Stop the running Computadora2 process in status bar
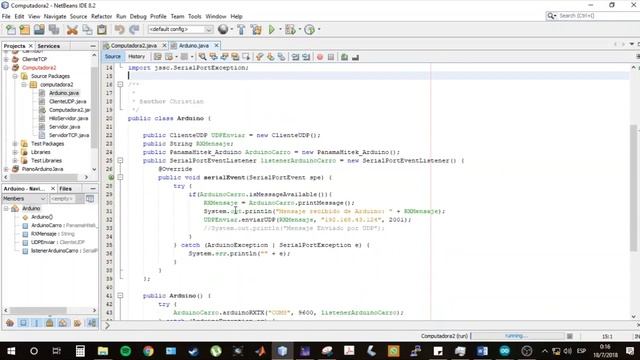 pyautogui.click(x=570, y=336)
